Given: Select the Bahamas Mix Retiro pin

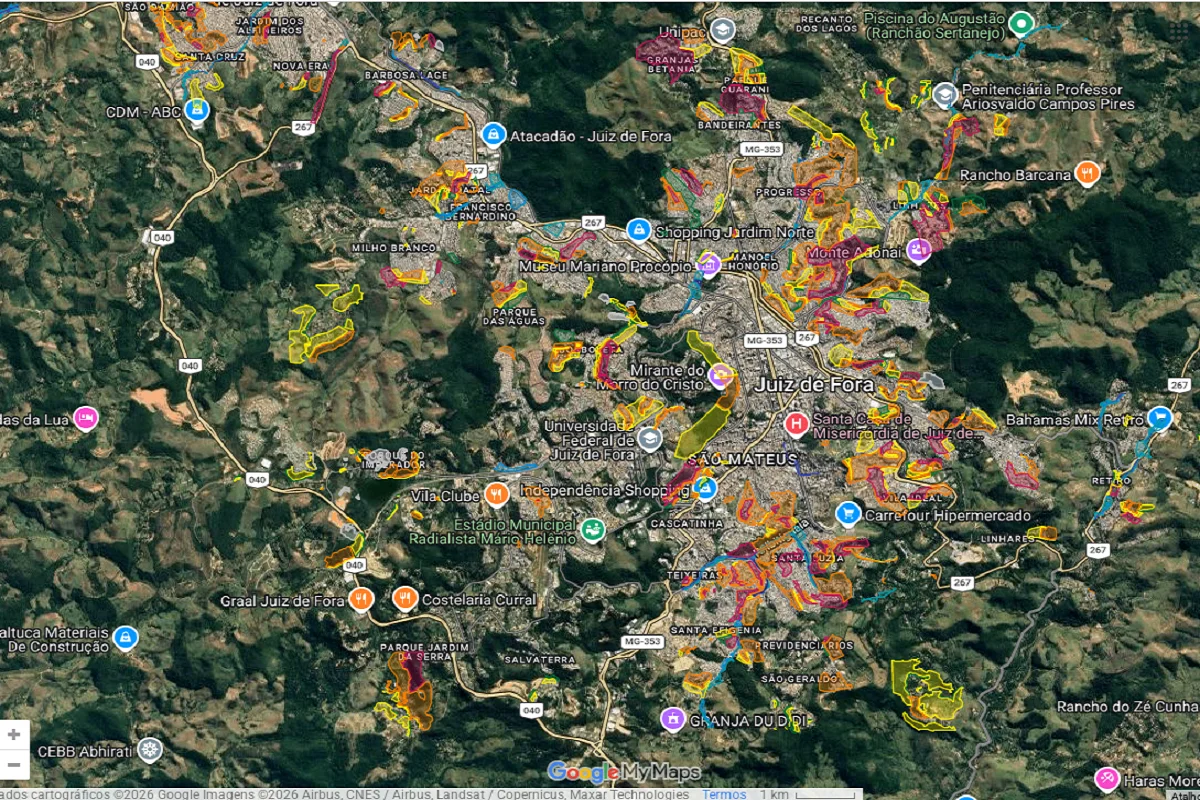Looking at the screenshot, I should (x=1159, y=418).
